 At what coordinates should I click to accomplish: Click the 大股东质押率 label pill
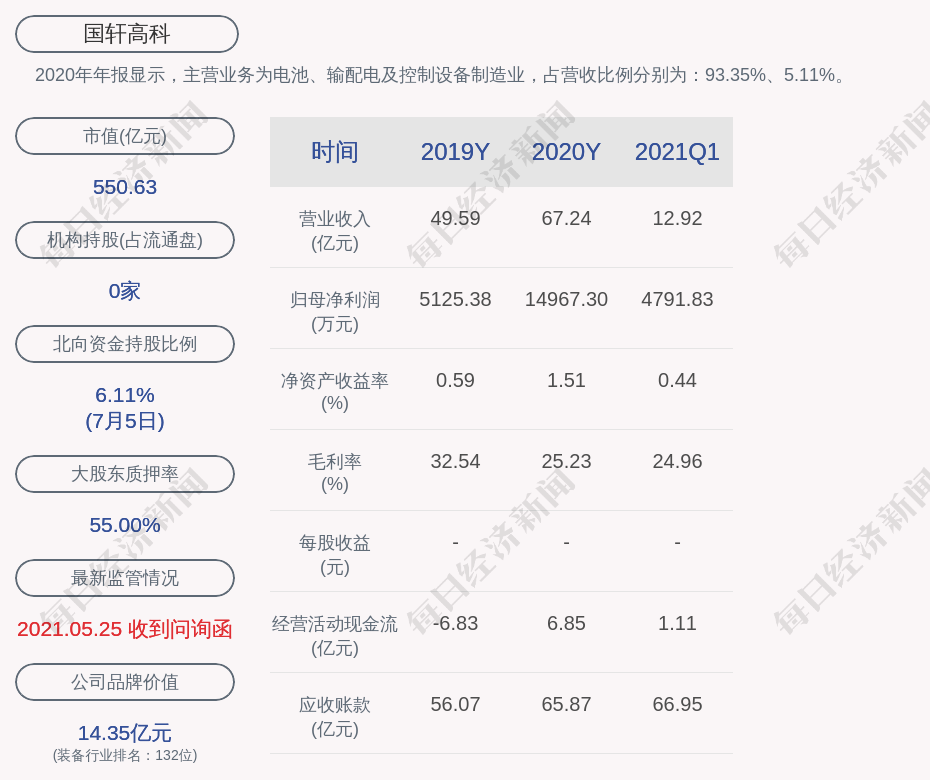coord(125,474)
